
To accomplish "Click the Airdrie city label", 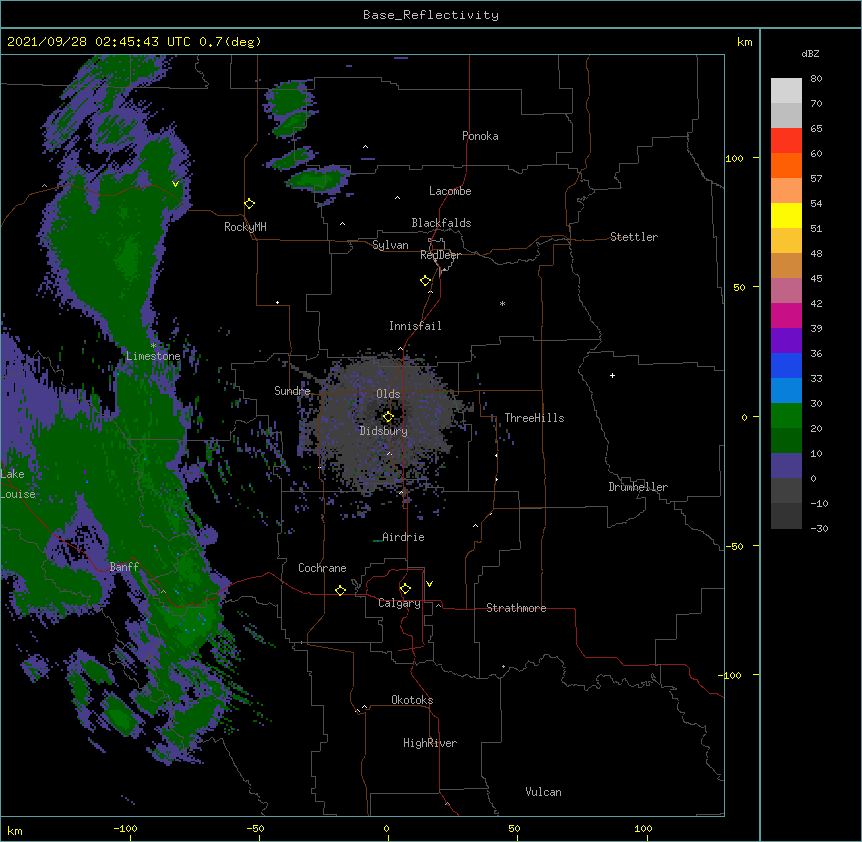I will pos(403,537).
